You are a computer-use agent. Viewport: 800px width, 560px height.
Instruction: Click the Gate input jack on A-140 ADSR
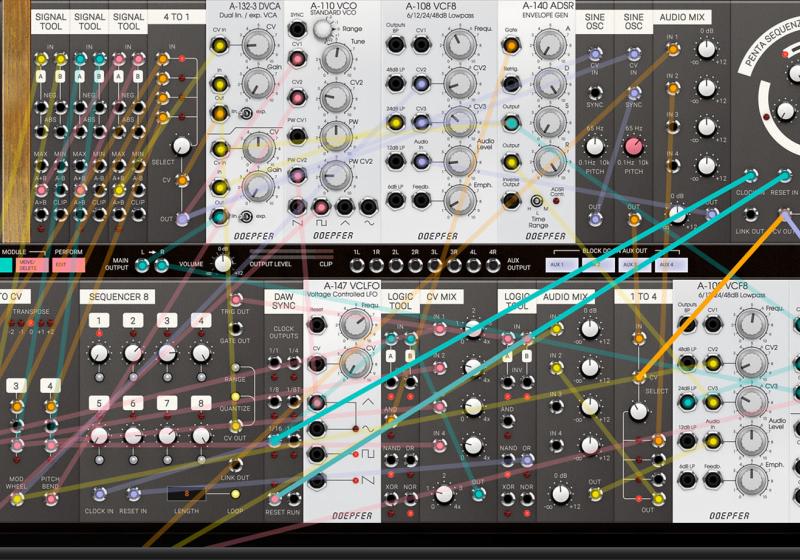pos(511,44)
